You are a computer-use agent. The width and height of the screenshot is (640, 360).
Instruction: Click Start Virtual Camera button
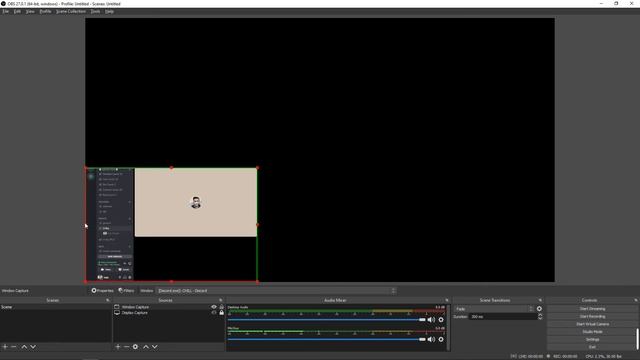pos(592,324)
